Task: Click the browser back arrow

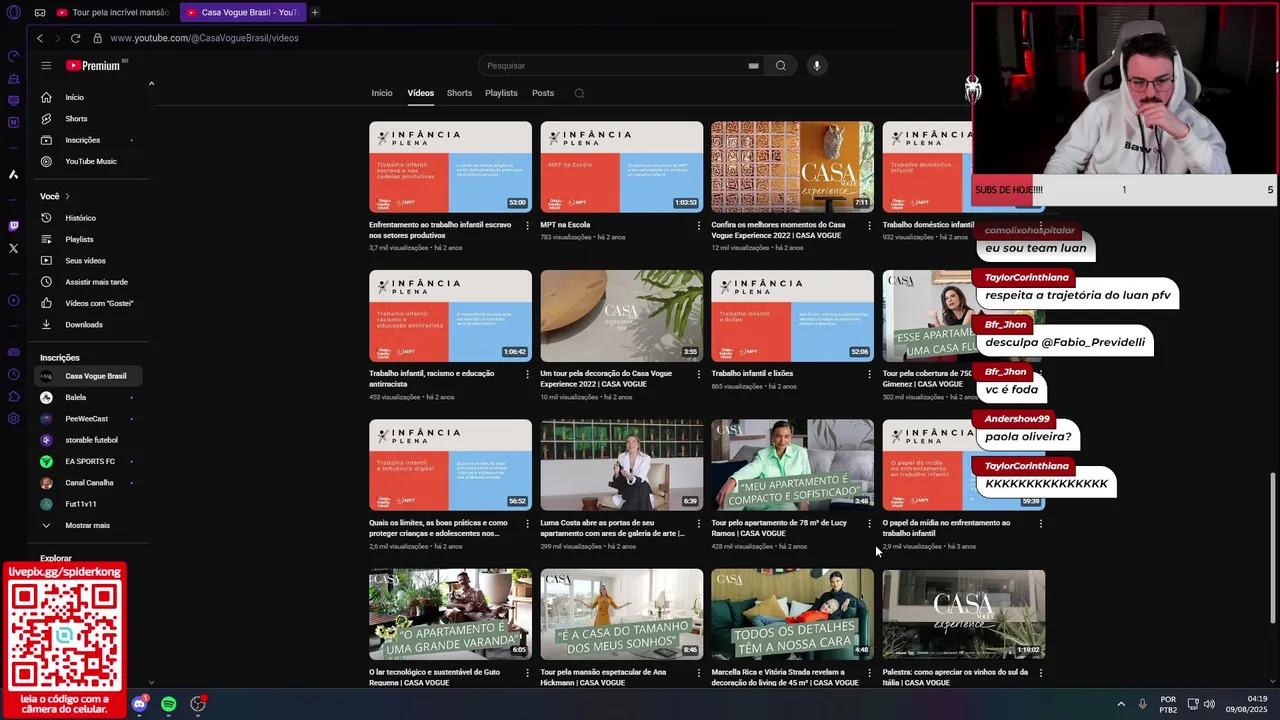Action: [x=40, y=38]
